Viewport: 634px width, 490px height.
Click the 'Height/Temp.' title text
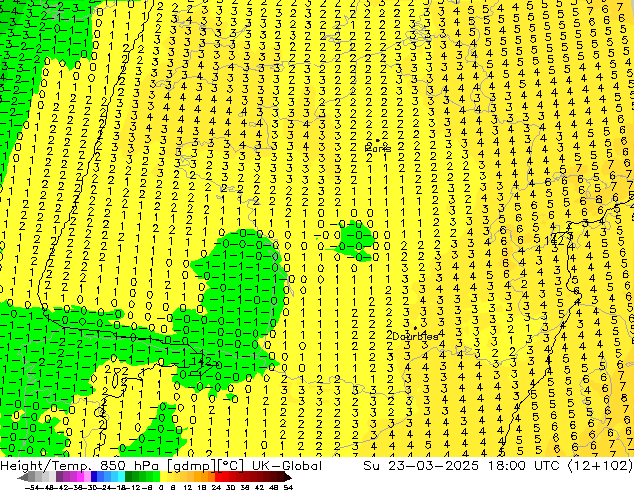coord(45,466)
